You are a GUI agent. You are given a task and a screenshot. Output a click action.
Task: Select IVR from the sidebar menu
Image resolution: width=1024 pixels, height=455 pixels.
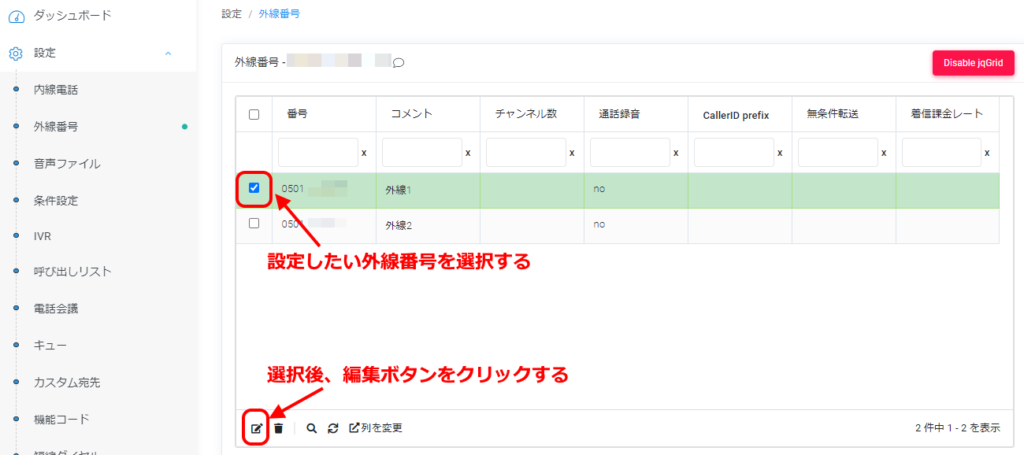[x=42, y=236]
